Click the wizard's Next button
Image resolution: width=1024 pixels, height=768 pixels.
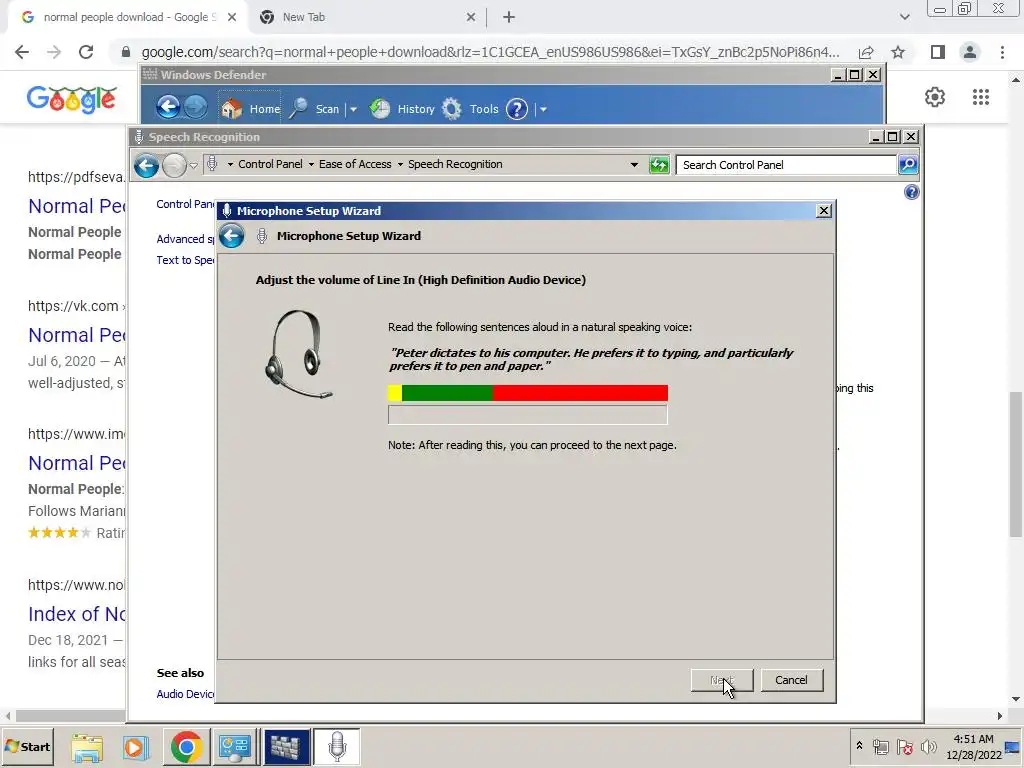(x=722, y=680)
